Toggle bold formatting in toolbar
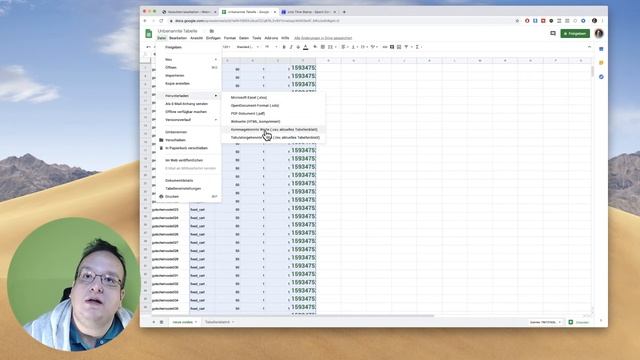This screenshot has height=360, width=640. 284,47
